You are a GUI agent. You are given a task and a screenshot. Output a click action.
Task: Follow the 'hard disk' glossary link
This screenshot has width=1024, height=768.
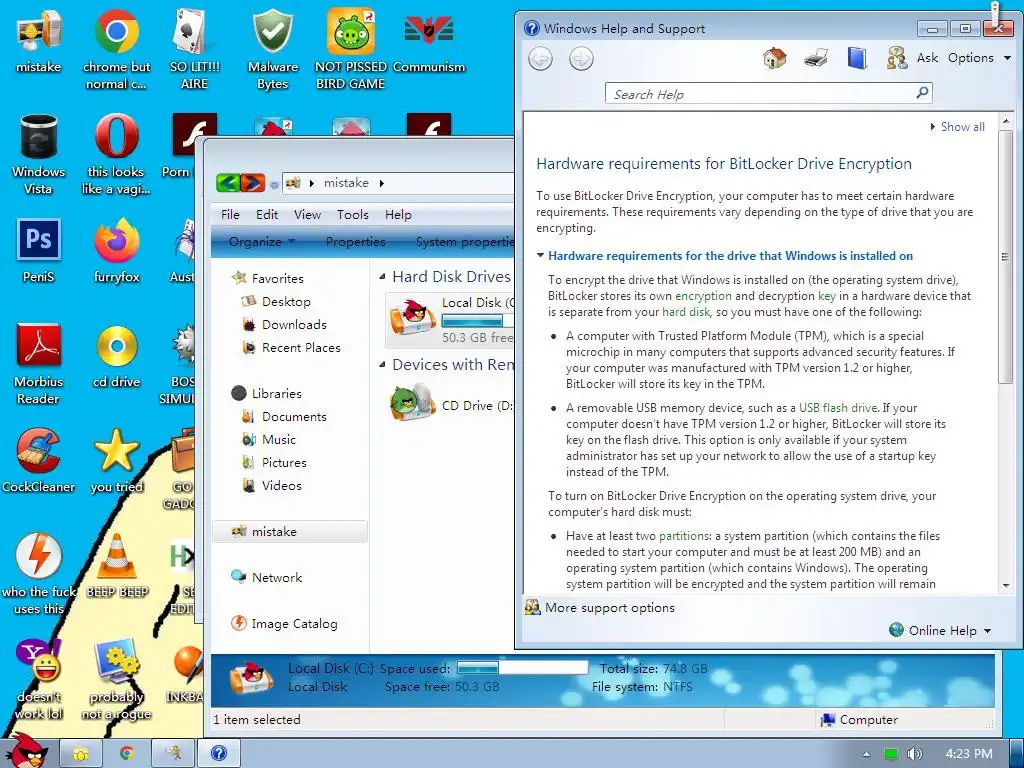[686, 312]
